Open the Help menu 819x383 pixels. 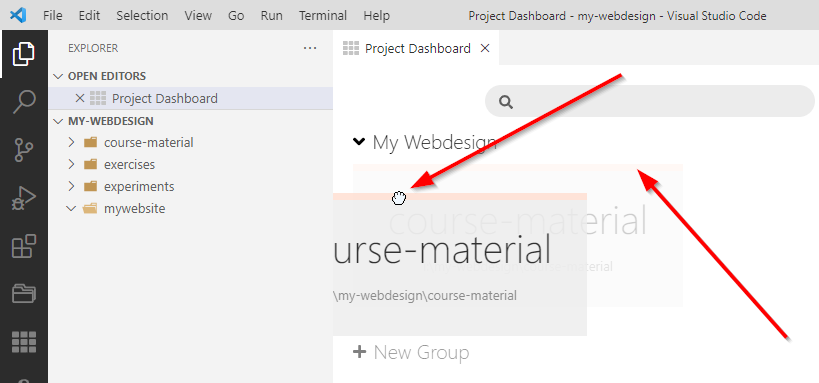pyautogui.click(x=377, y=16)
